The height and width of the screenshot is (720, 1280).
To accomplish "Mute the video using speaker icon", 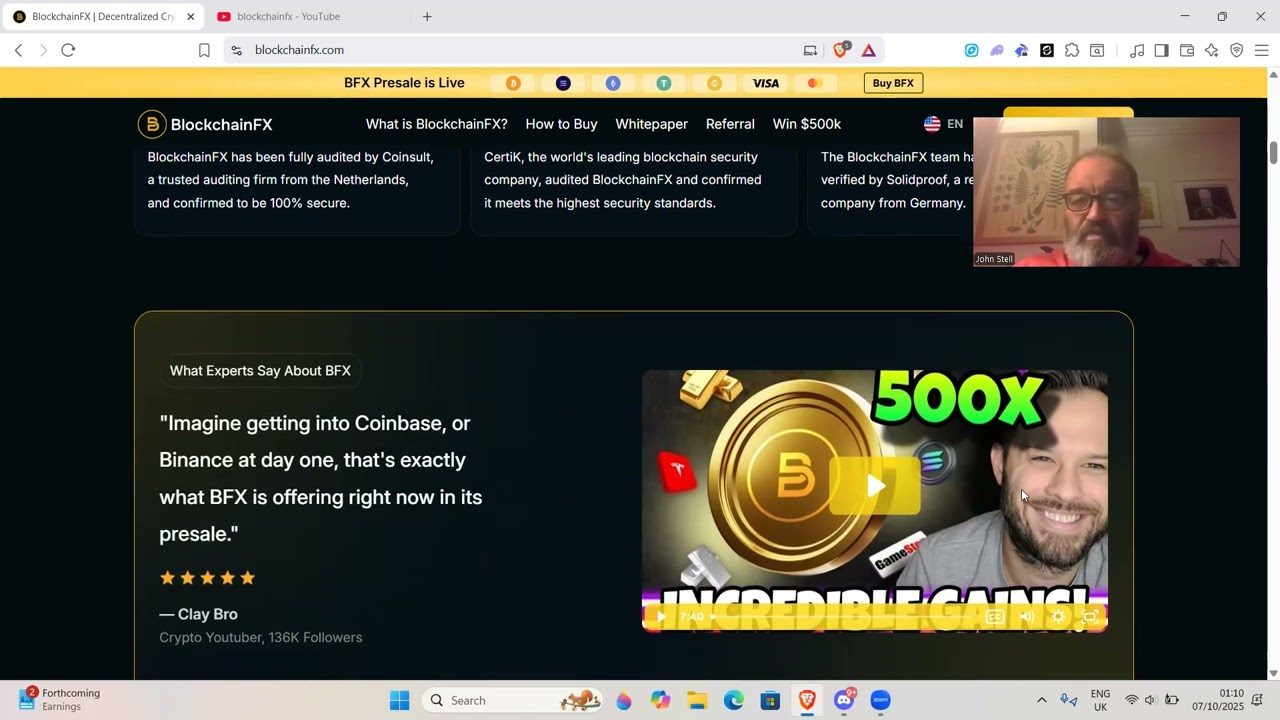I will (x=1027, y=617).
